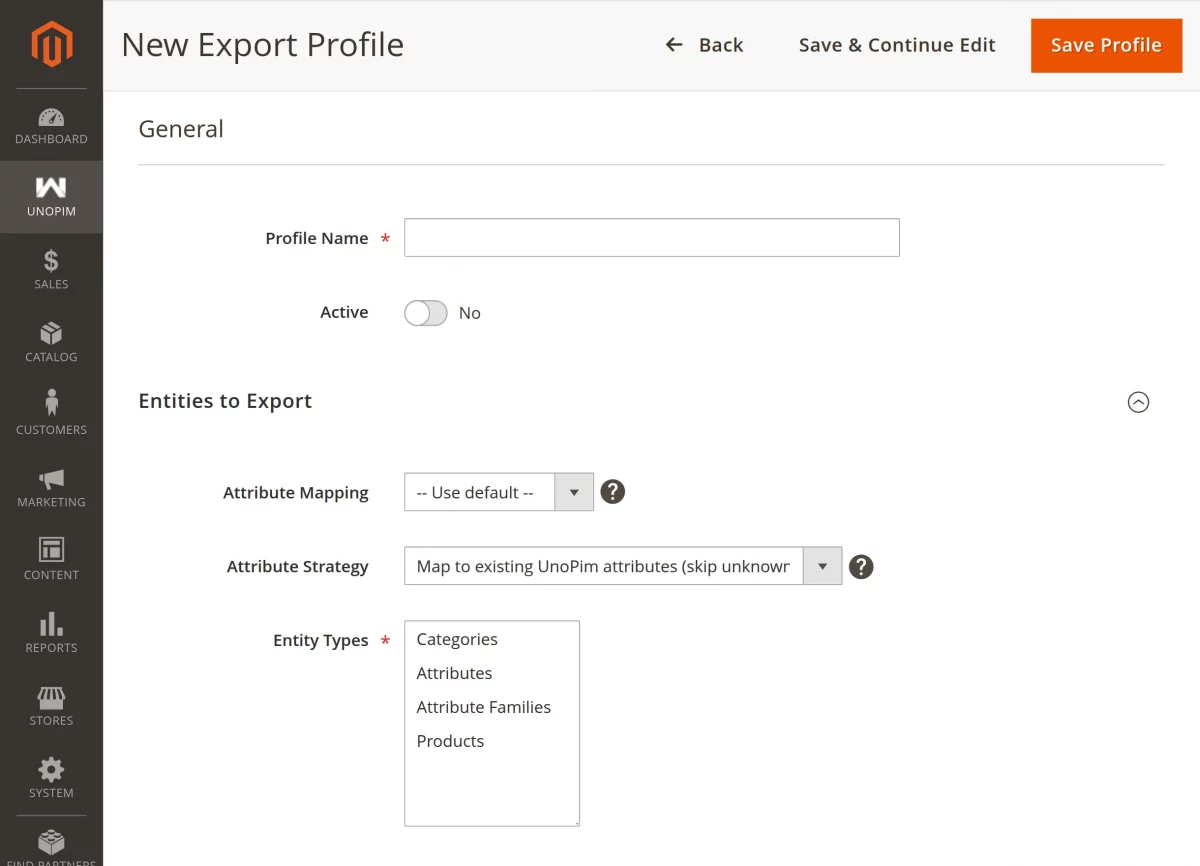Open the Content sidebar menu
Screen dimensions: 1200x866
(51, 561)
